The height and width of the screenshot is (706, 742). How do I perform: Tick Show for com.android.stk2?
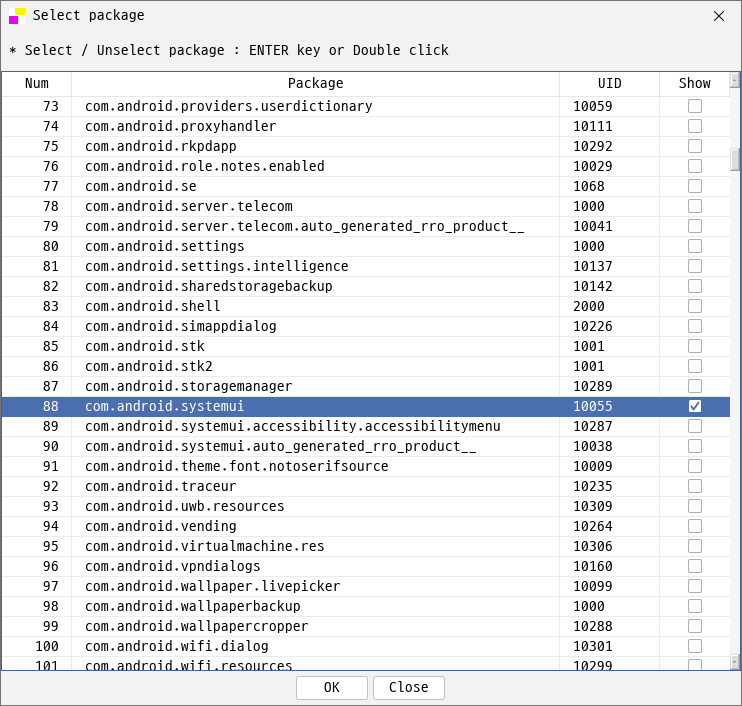click(695, 366)
